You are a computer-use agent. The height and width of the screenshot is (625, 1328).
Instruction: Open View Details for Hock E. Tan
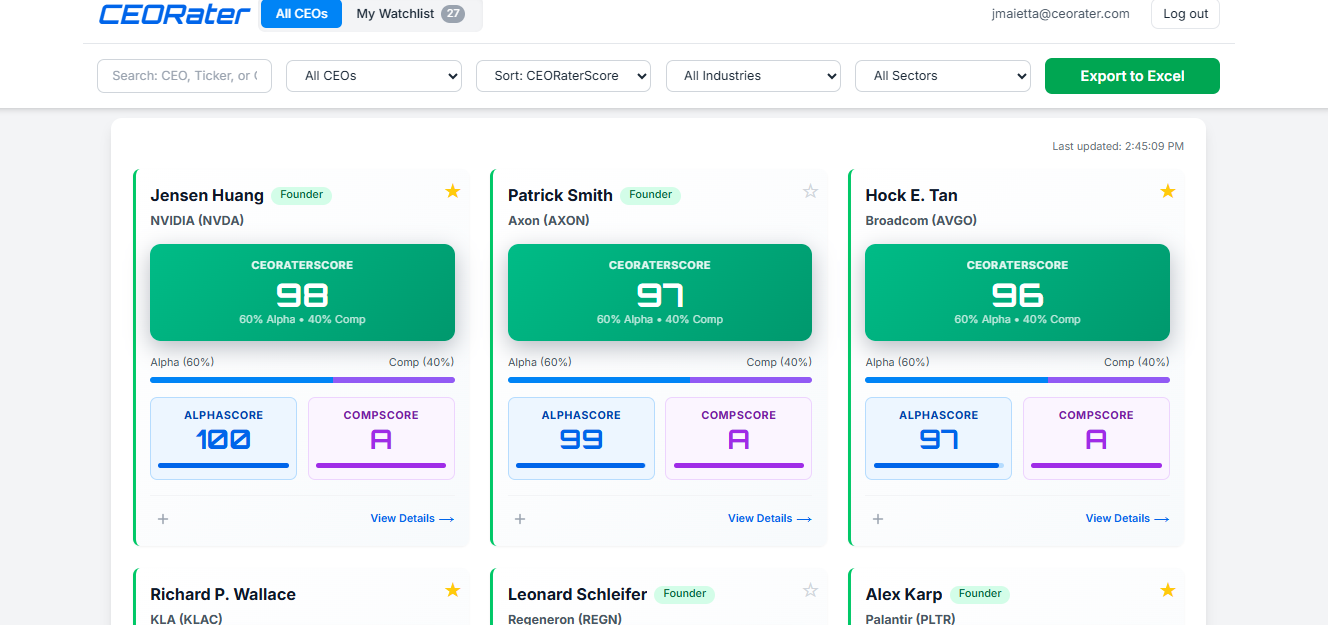coord(1127,519)
